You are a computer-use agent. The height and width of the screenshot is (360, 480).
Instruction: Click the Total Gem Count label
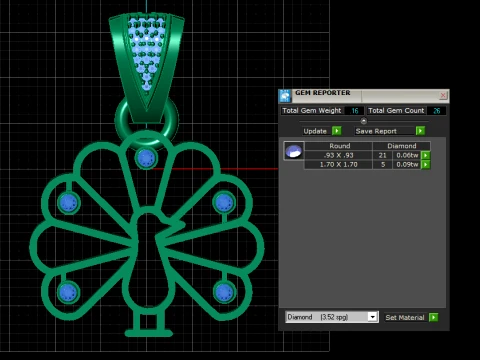(x=396, y=111)
